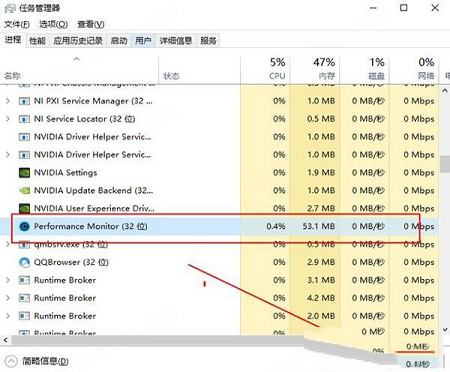Click the QQBrowser process icon
The height and width of the screenshot is (372, 450).
coord(24,263)
